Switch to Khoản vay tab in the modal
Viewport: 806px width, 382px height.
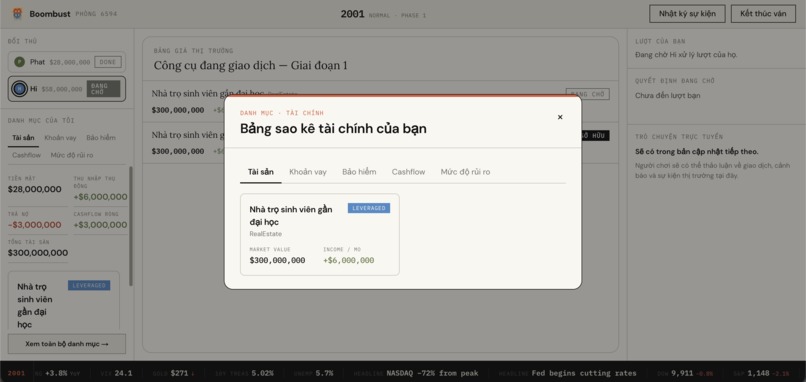307,172
